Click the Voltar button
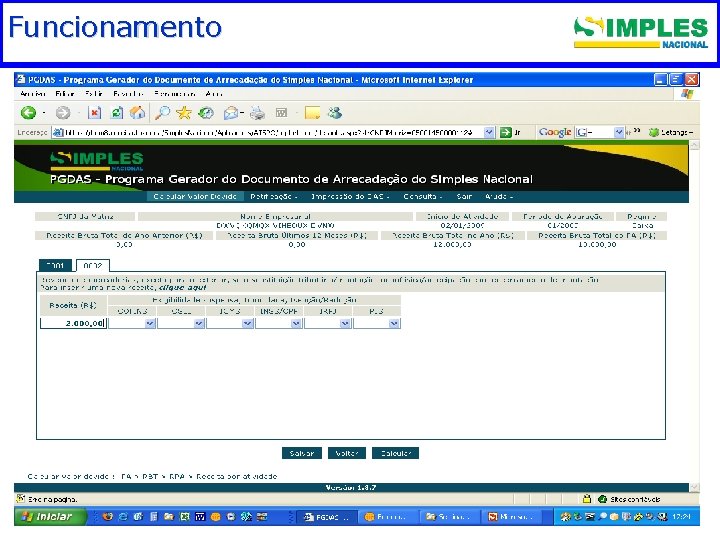The image size is (720, 540). coord(347,453)
